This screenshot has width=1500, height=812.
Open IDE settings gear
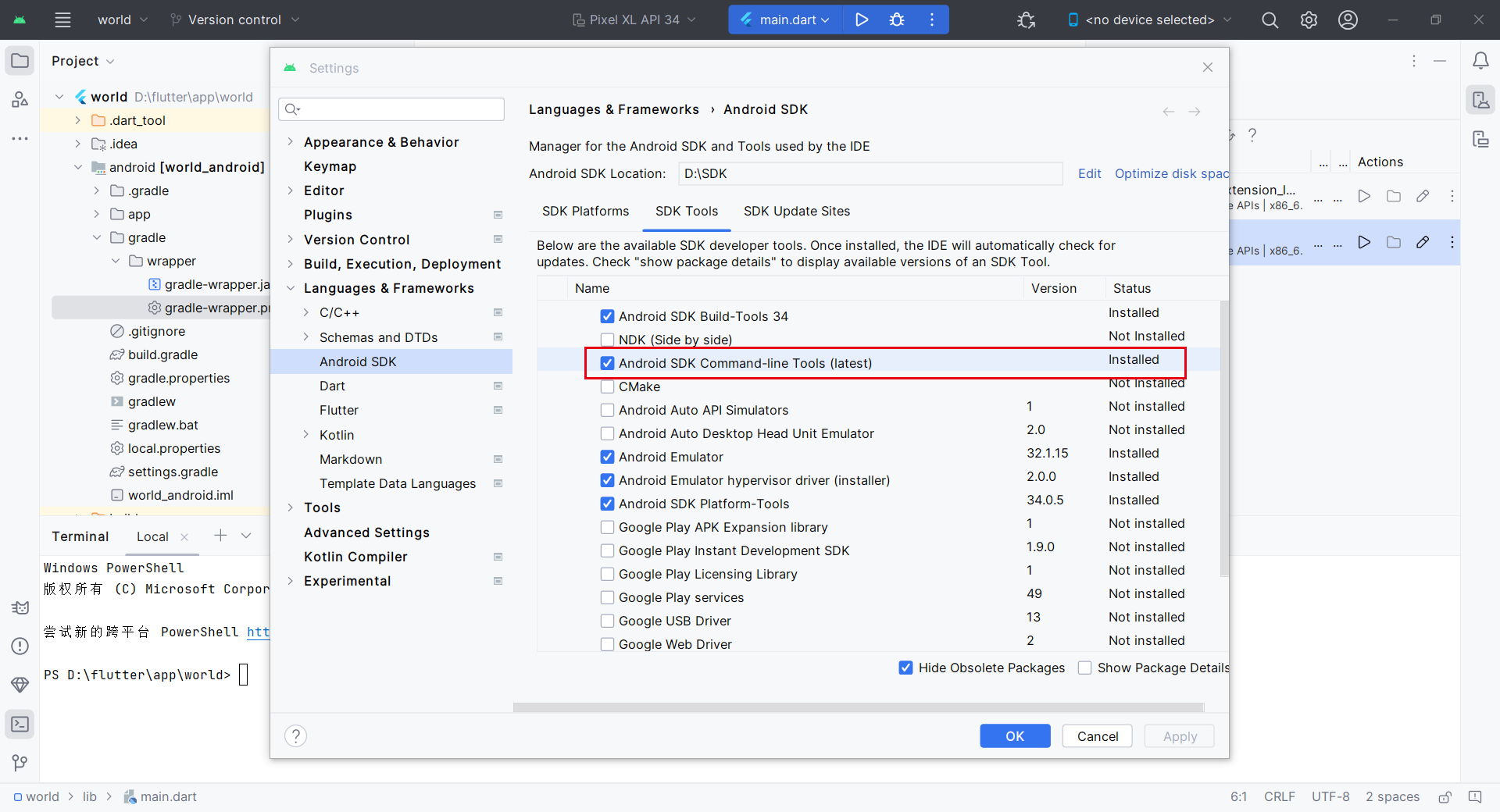coord(1309,20)
